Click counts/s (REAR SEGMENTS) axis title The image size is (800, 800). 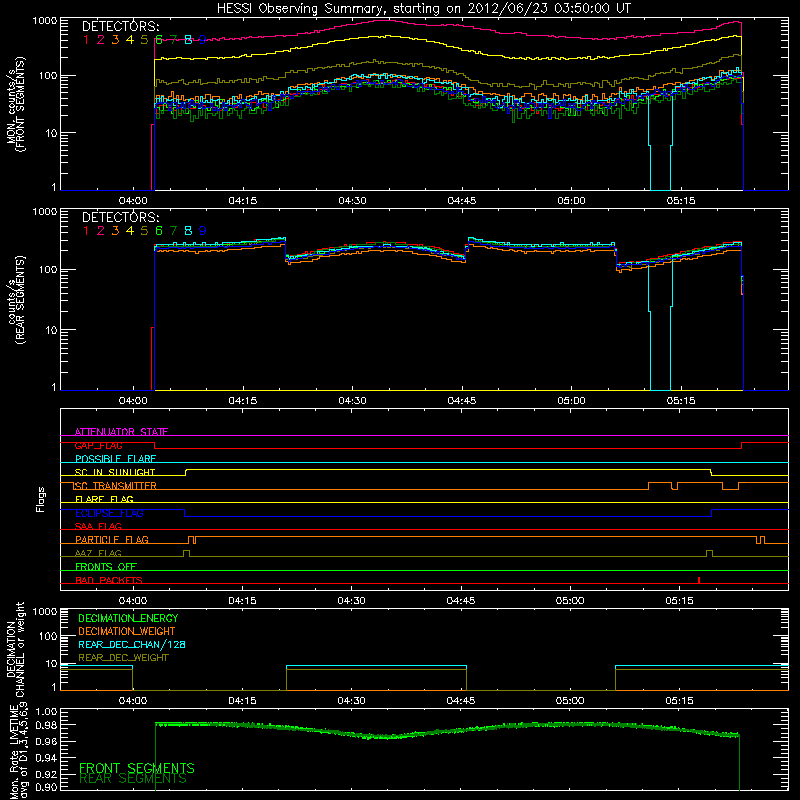pyautogui.click(x=15, y=300)
